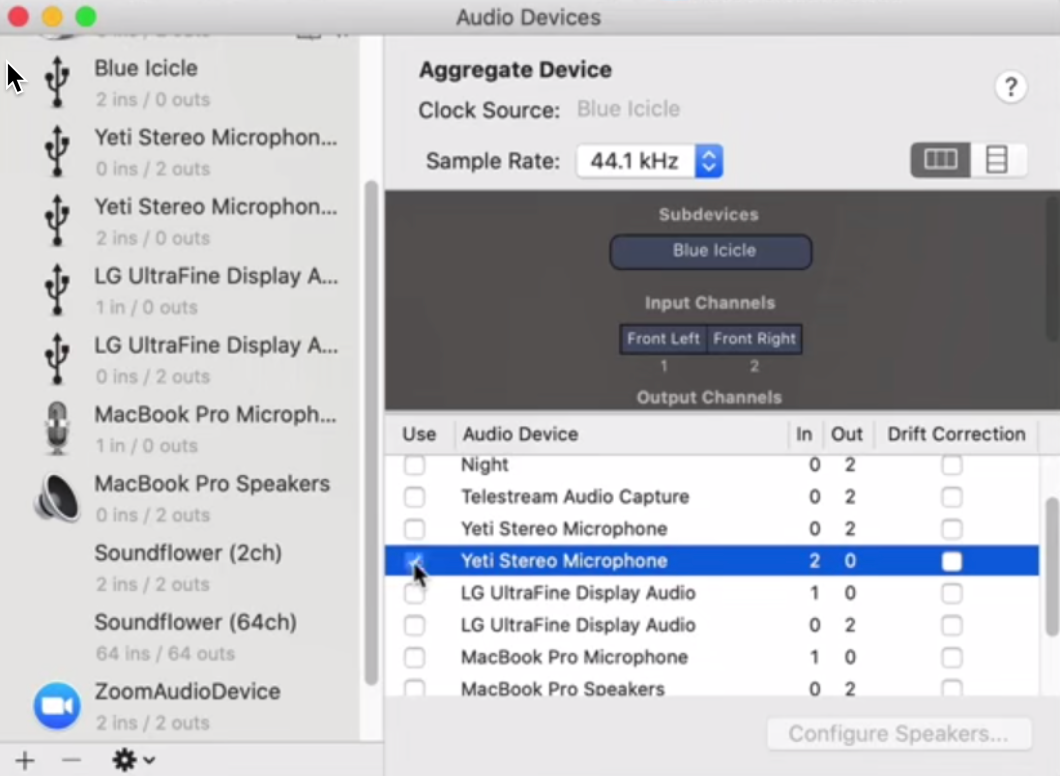Enable Use checkbox for Telestream Audio Capture

click(414, 497)
